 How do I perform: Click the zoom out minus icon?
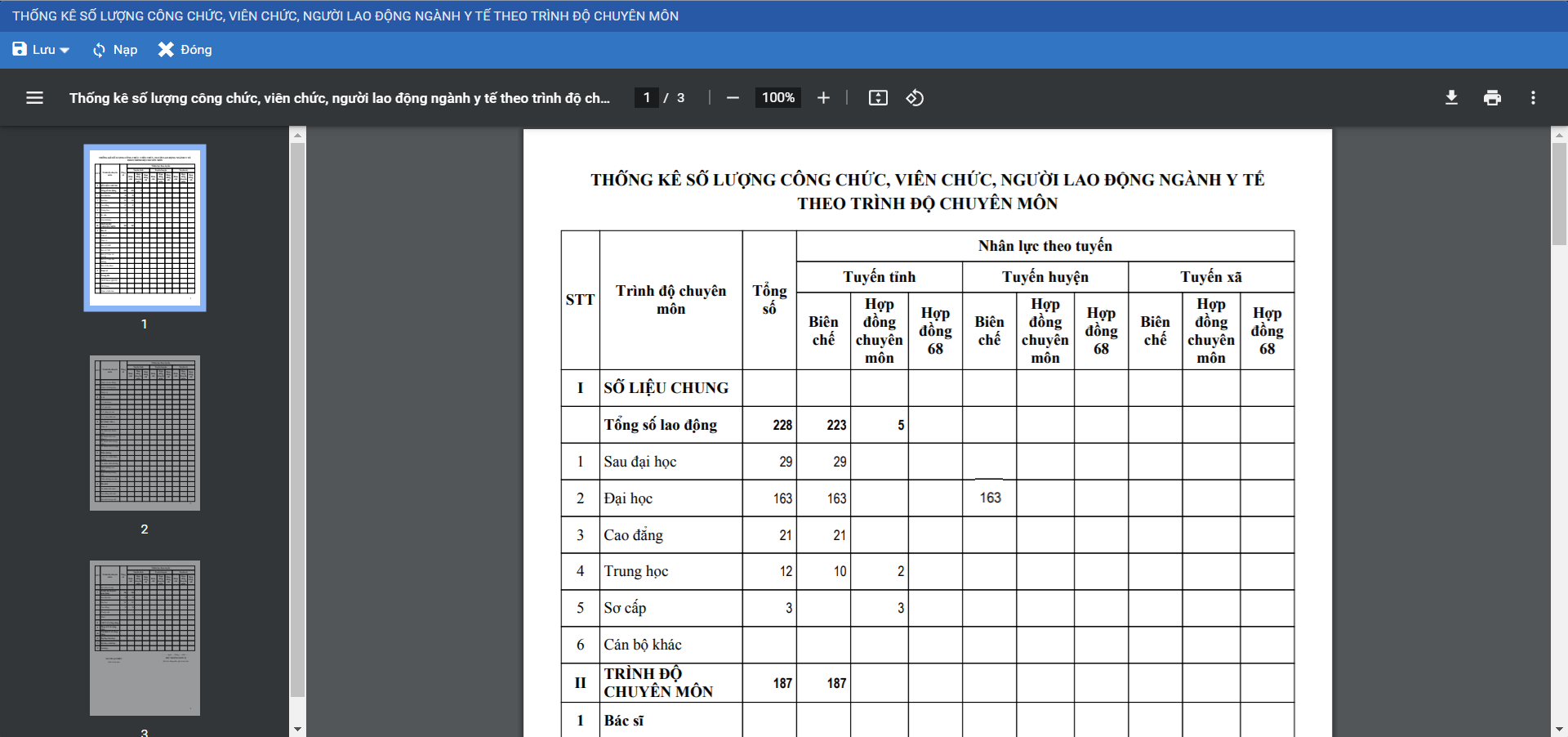point(733,98)
